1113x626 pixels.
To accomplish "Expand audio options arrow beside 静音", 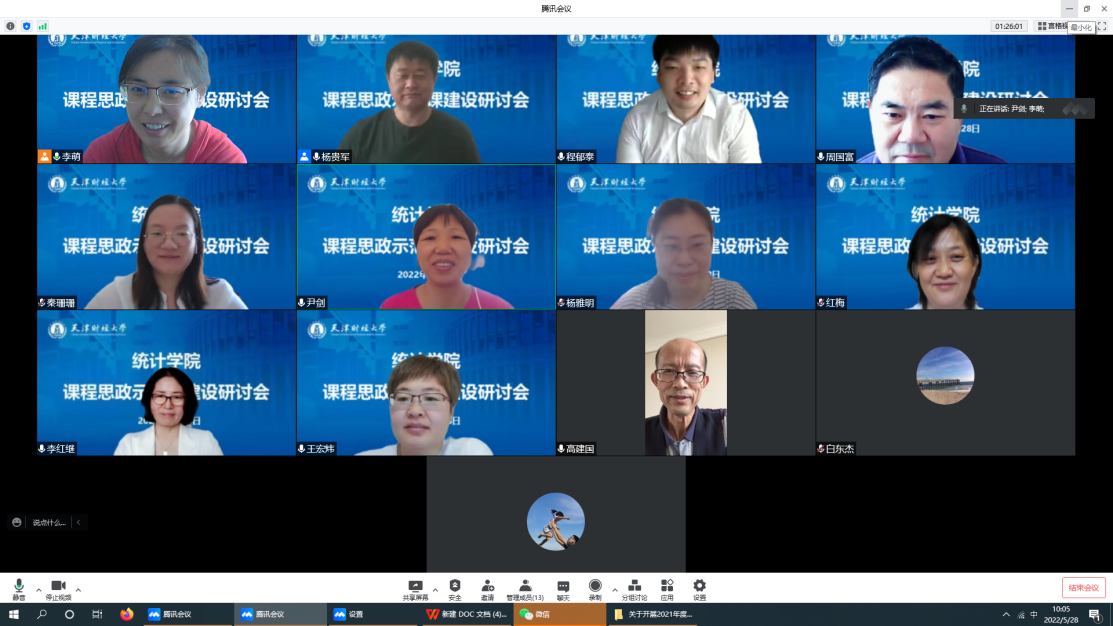I will 38,590.
